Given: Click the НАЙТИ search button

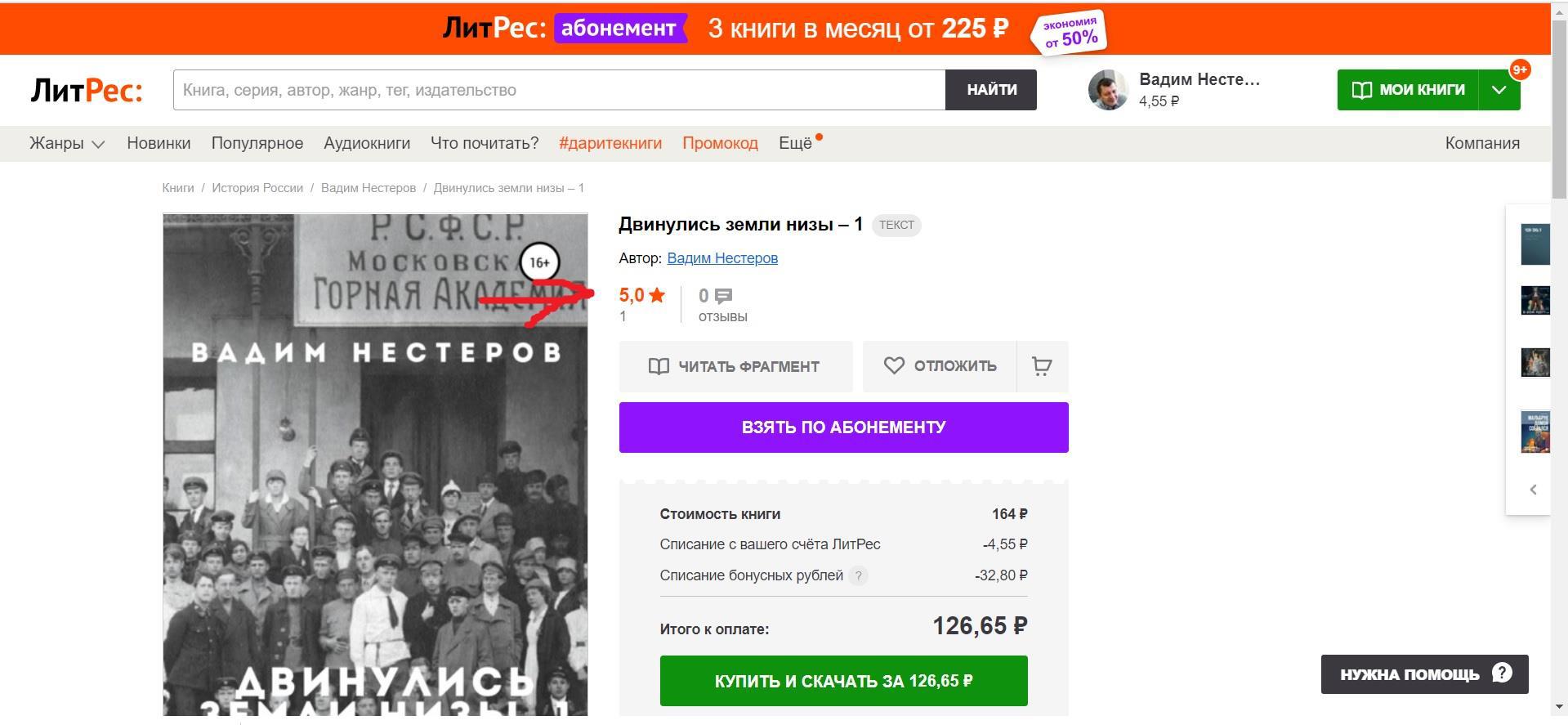Looking at the screenshot, I should click(991, 90).
